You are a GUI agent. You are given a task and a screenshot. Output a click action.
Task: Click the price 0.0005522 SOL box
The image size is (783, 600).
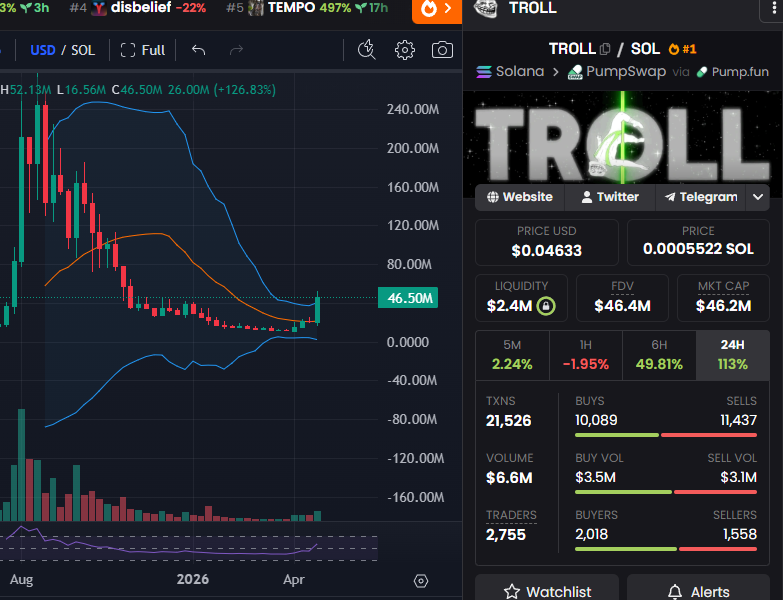(698, 242)
